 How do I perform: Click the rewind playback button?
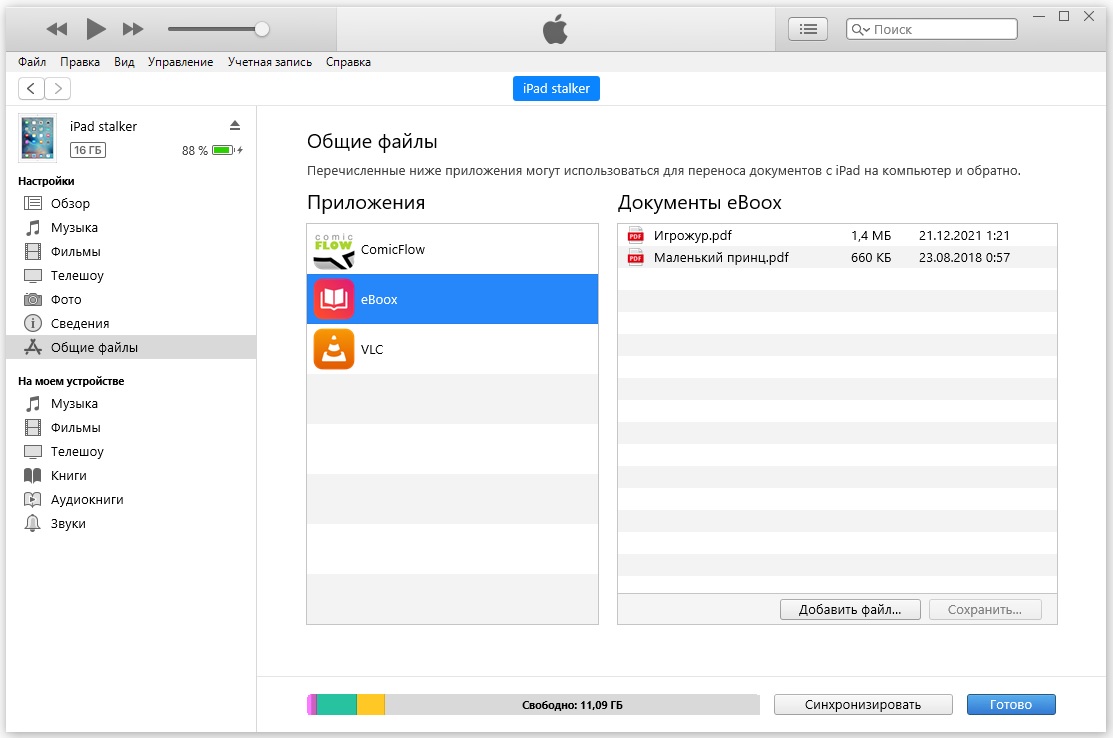(57, 29)
